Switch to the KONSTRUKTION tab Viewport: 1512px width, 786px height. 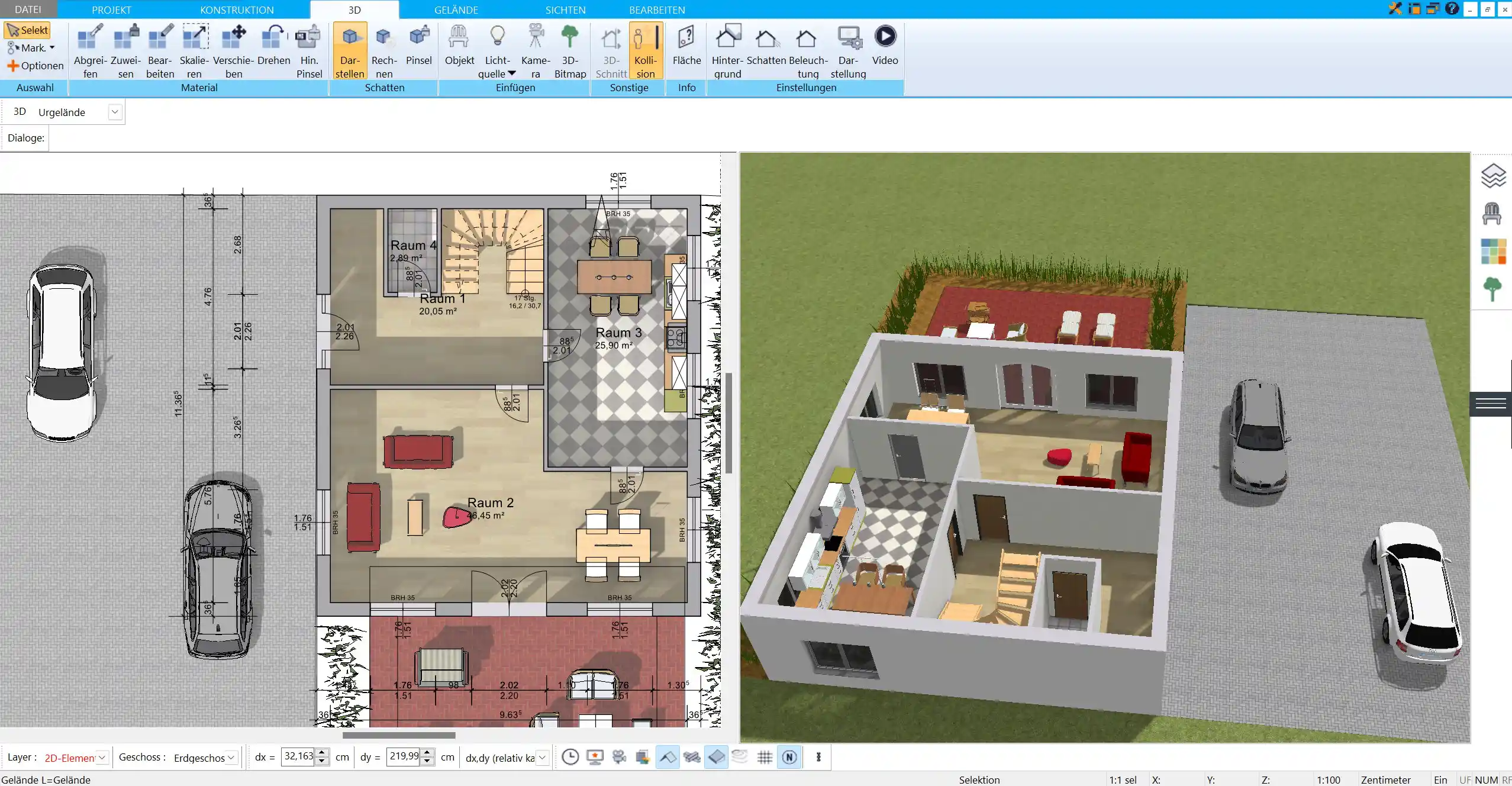point(237,9)
